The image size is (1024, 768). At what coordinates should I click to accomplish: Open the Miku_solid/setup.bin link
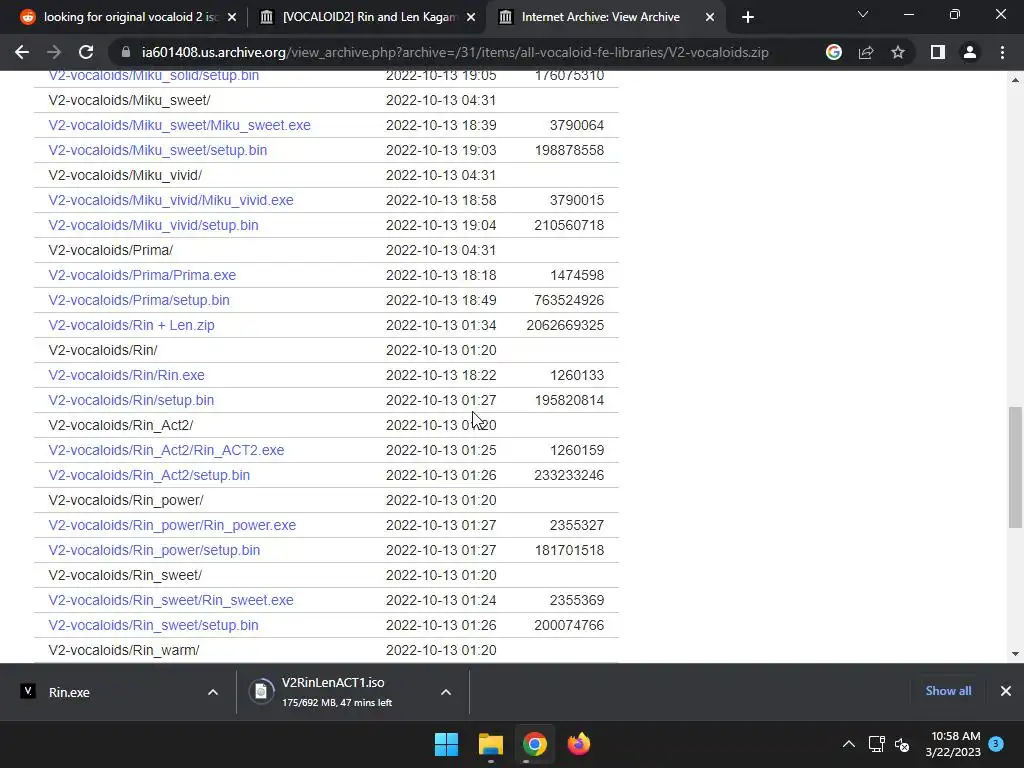153,76
